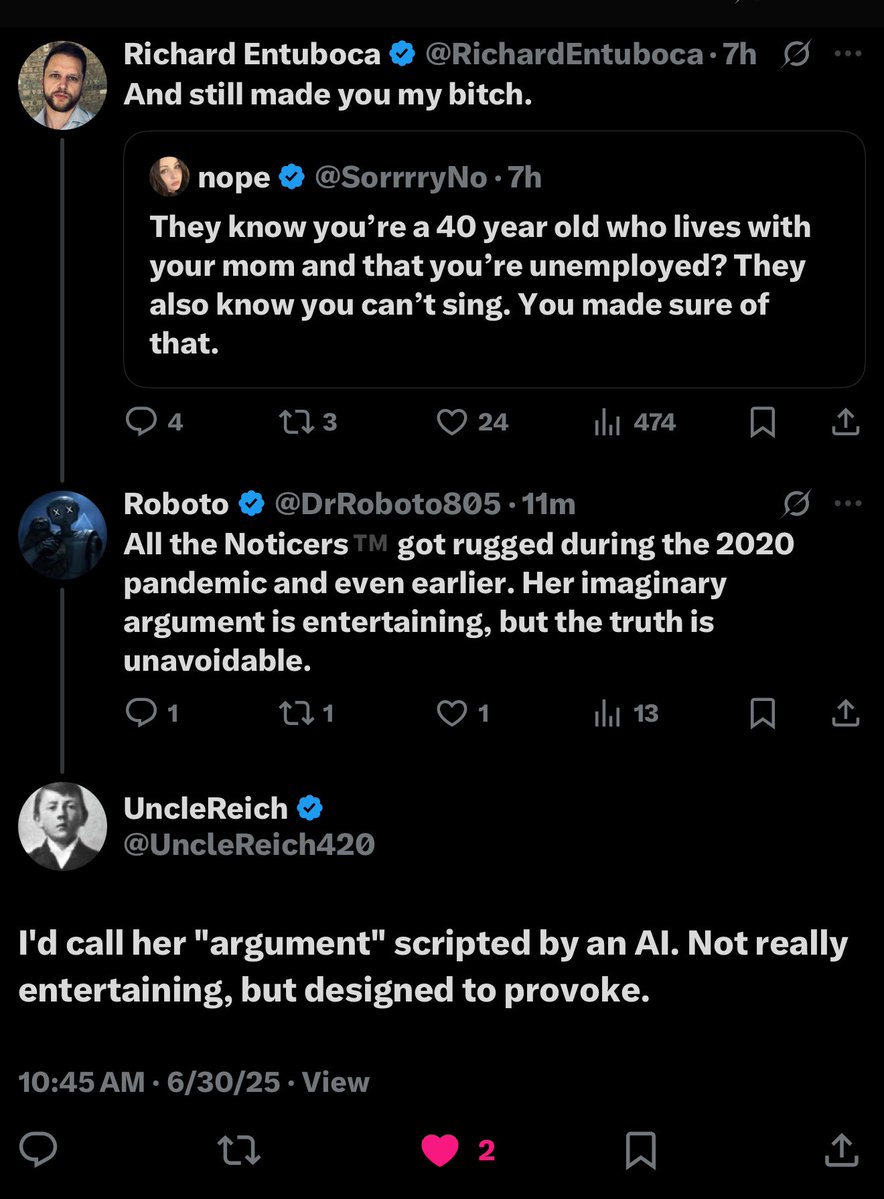
Task: Unlike the UncleReich main tweet
Action: (x=440, y=1151)
